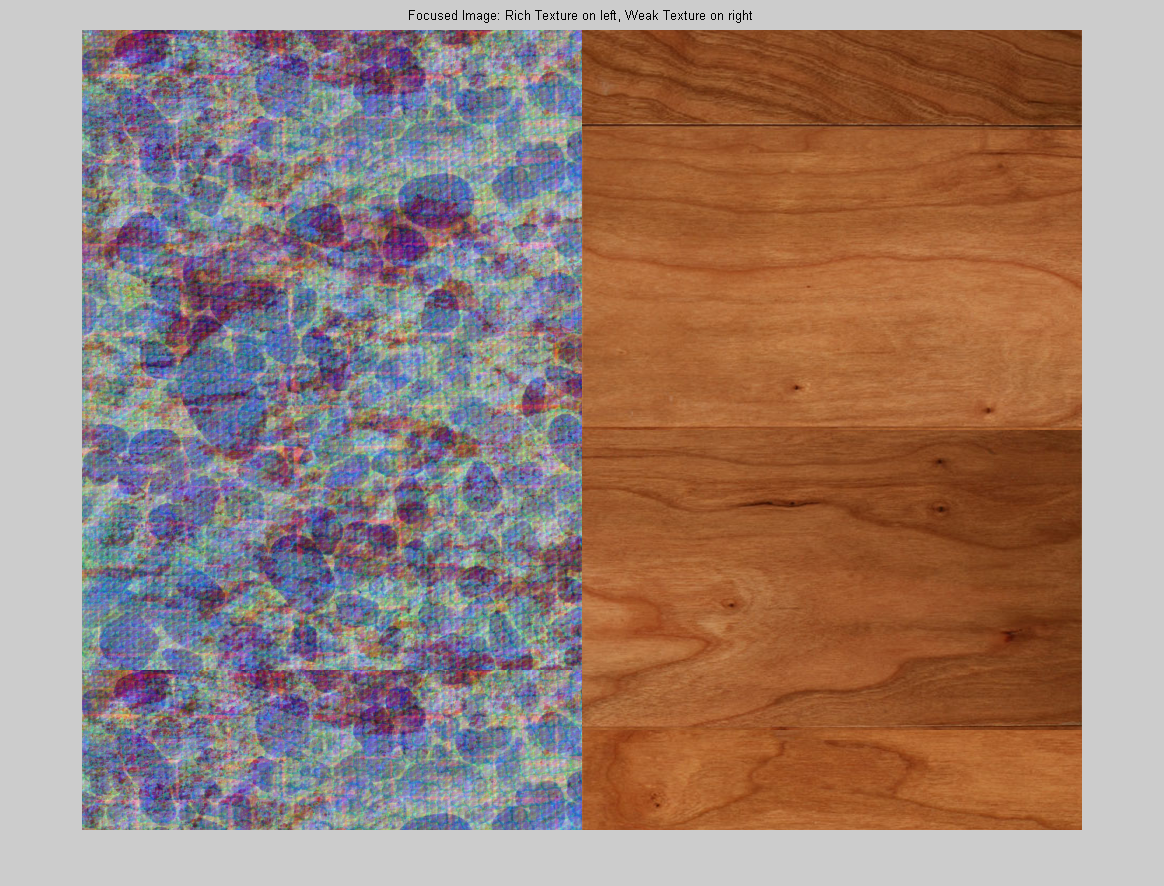The height and width of the screenshot is (886, 1164).
Task: Click the gray figure margin left of the image
Action: coord(40,430)
